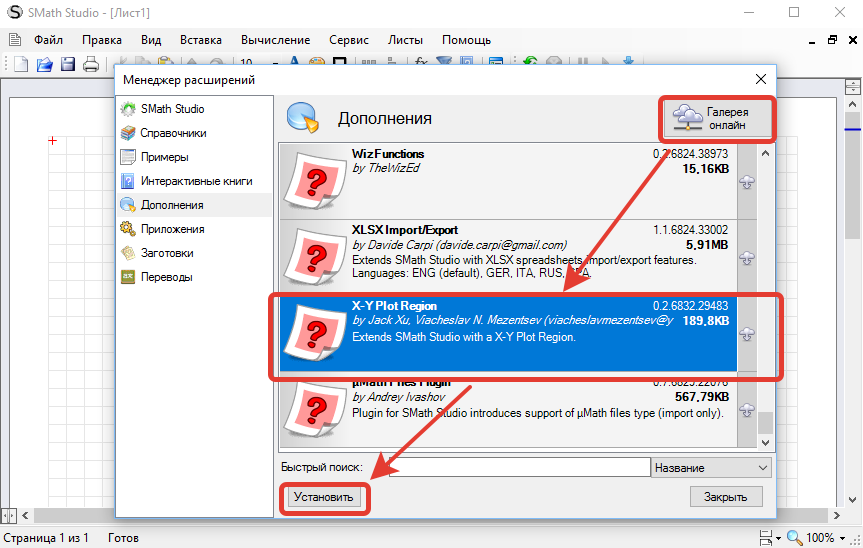Click the Save diskette toolbar icon
This screenshot has height=548, width=863.
[67, 65]
